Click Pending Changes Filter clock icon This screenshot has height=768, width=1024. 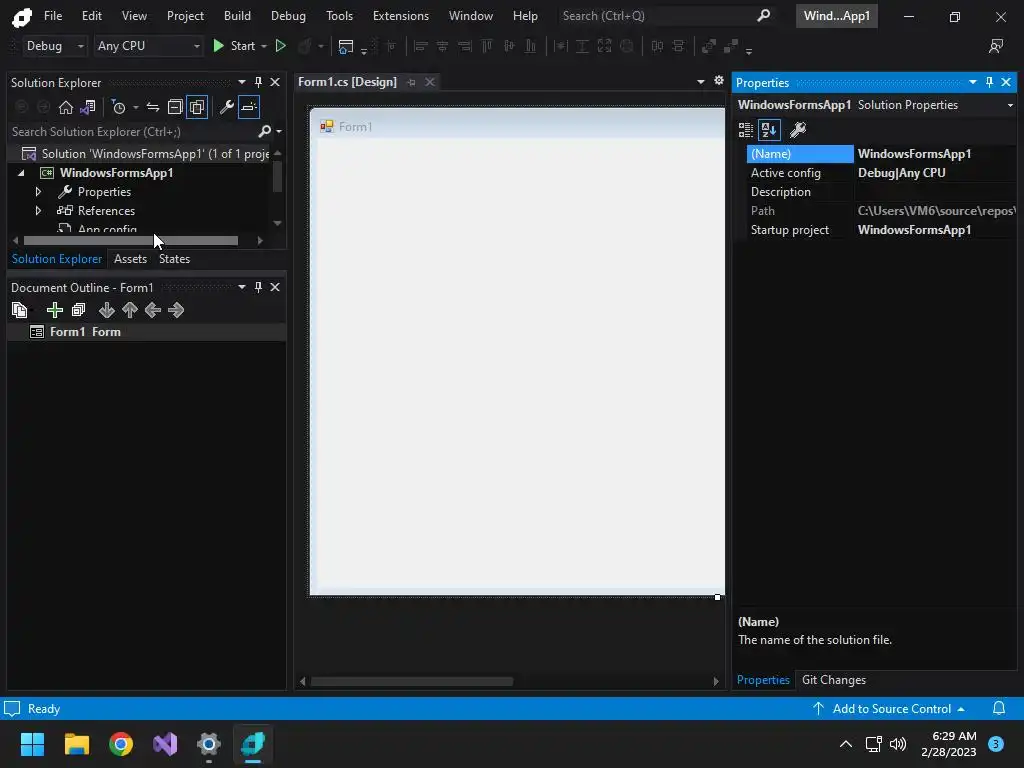(118, 107)
